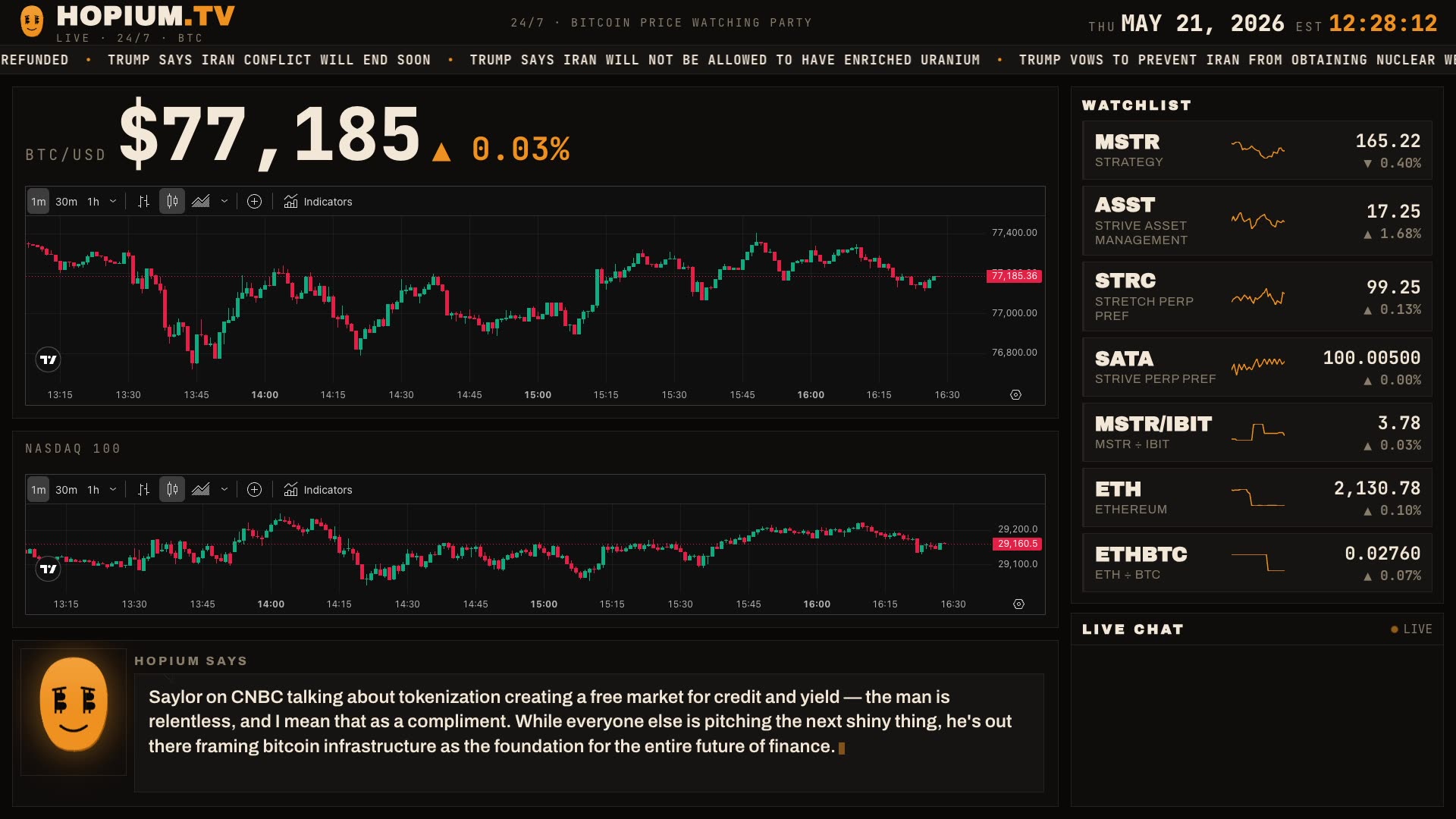Open the MSTR Strategy watchlist card
The height and width of the screenshot is (819, 1456).
[1257, 150]
